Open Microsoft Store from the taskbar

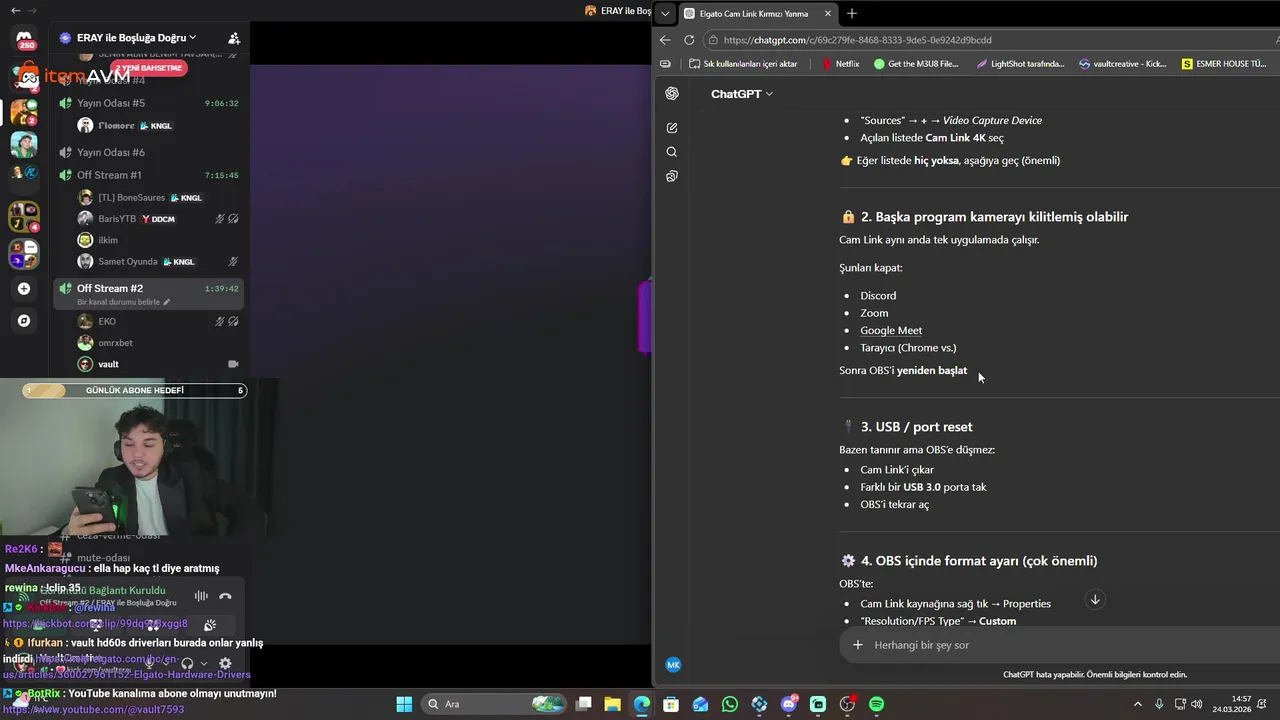pyautogui.click(x=671, y=704)
